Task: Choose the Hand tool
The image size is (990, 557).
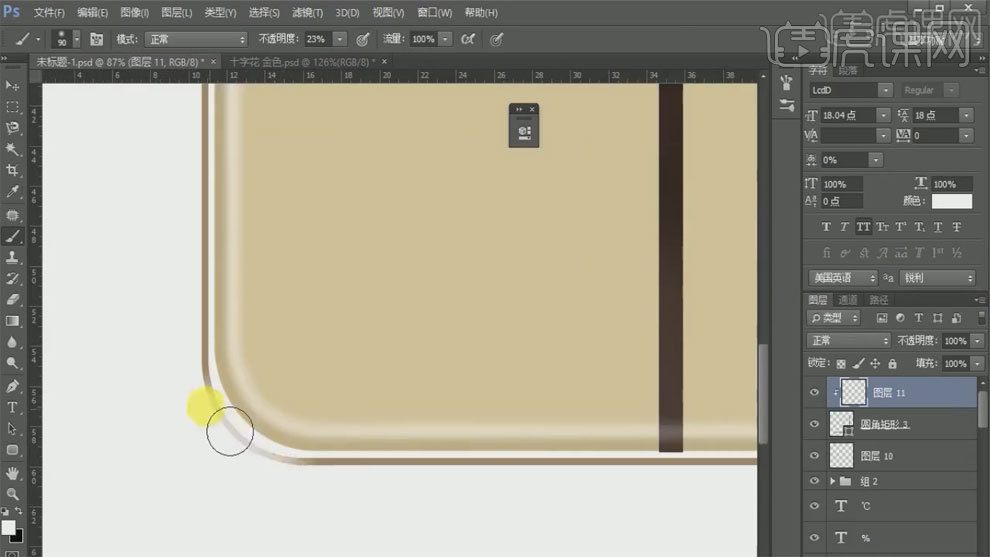Action: click(13, 472)
